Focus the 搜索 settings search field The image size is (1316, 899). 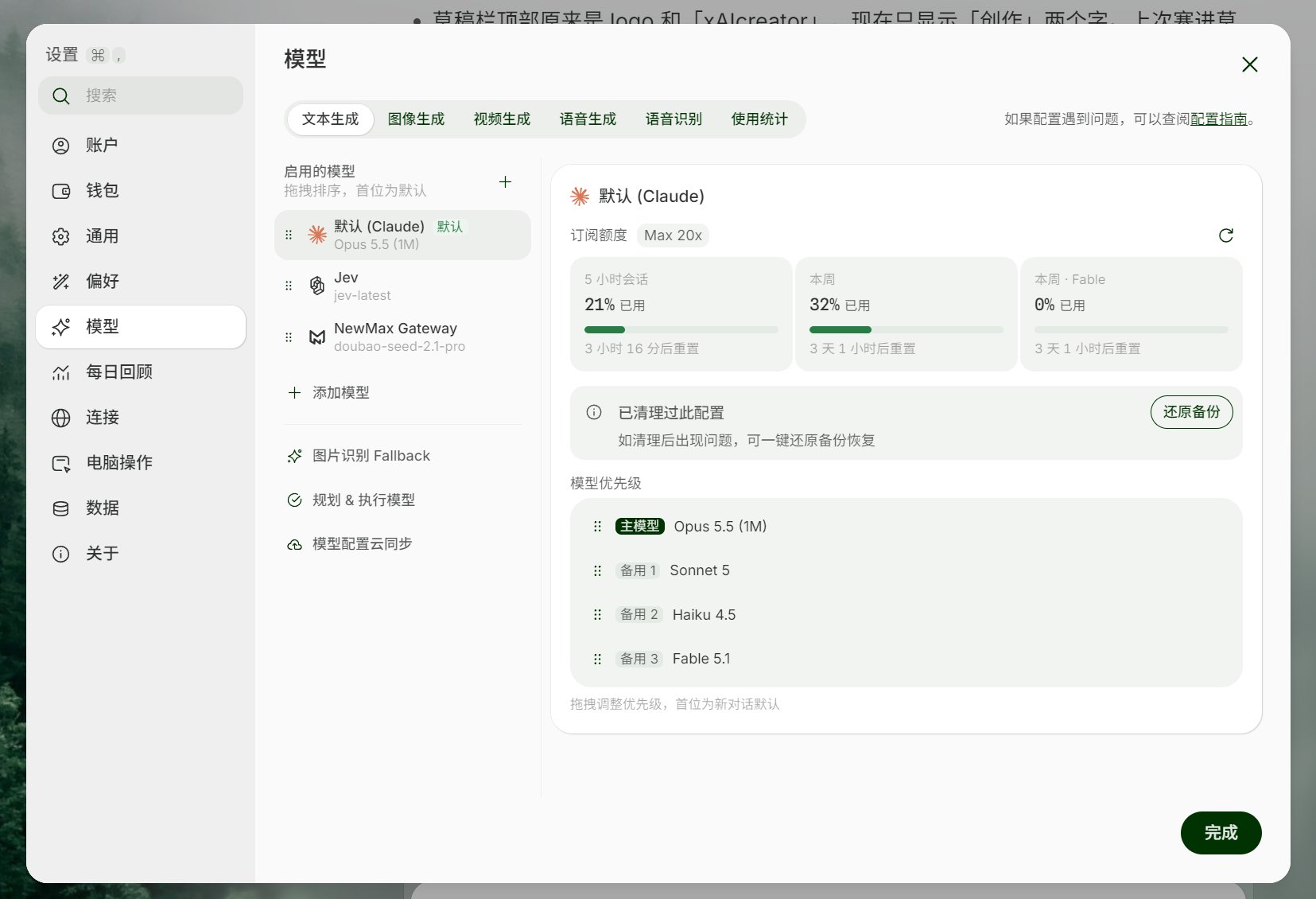pyautogui.click(x=141, y=96)
